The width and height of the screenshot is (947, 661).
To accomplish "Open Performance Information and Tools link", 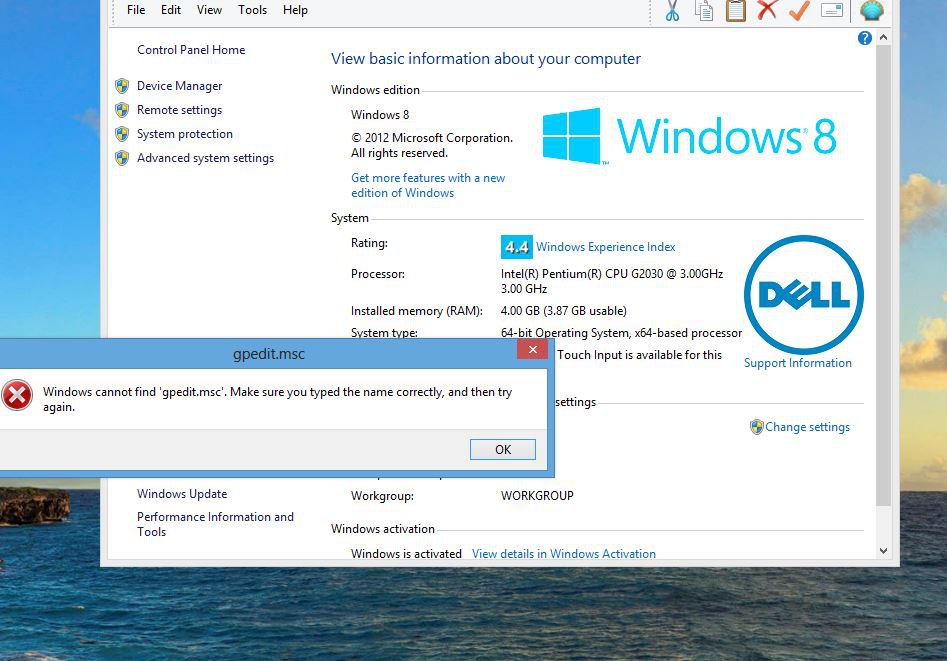I will [215, 524].
